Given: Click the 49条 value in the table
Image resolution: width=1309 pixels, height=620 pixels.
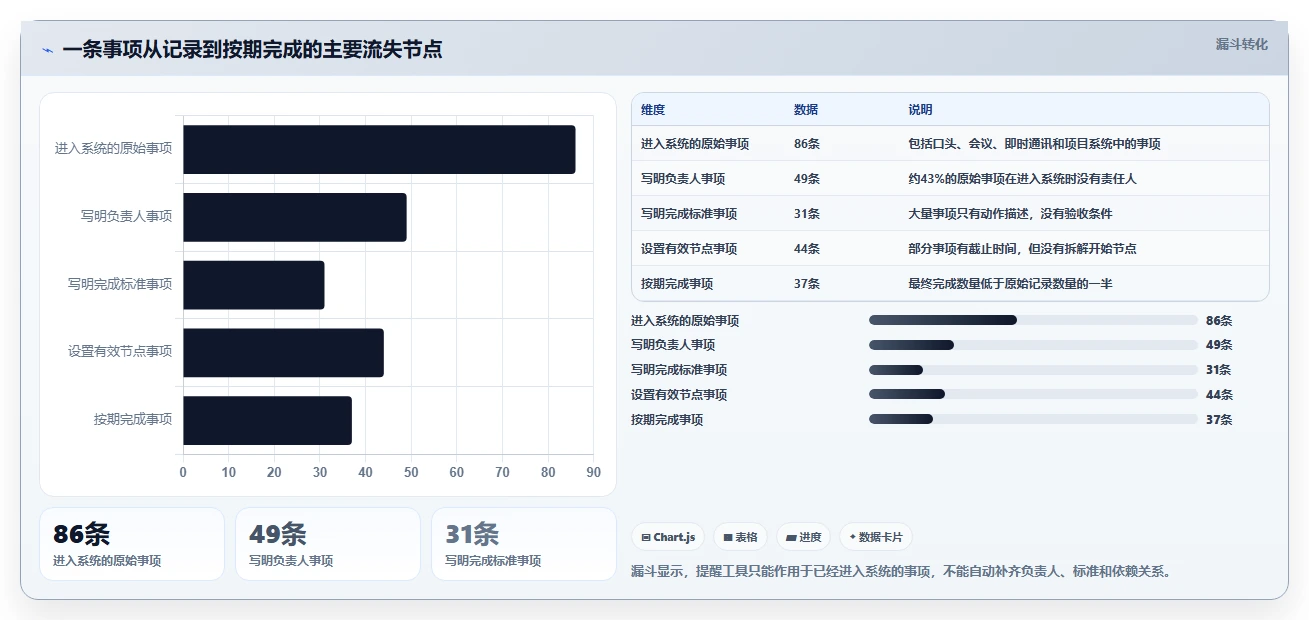Looking at the screenshot, I should click(x=807, y=179).
